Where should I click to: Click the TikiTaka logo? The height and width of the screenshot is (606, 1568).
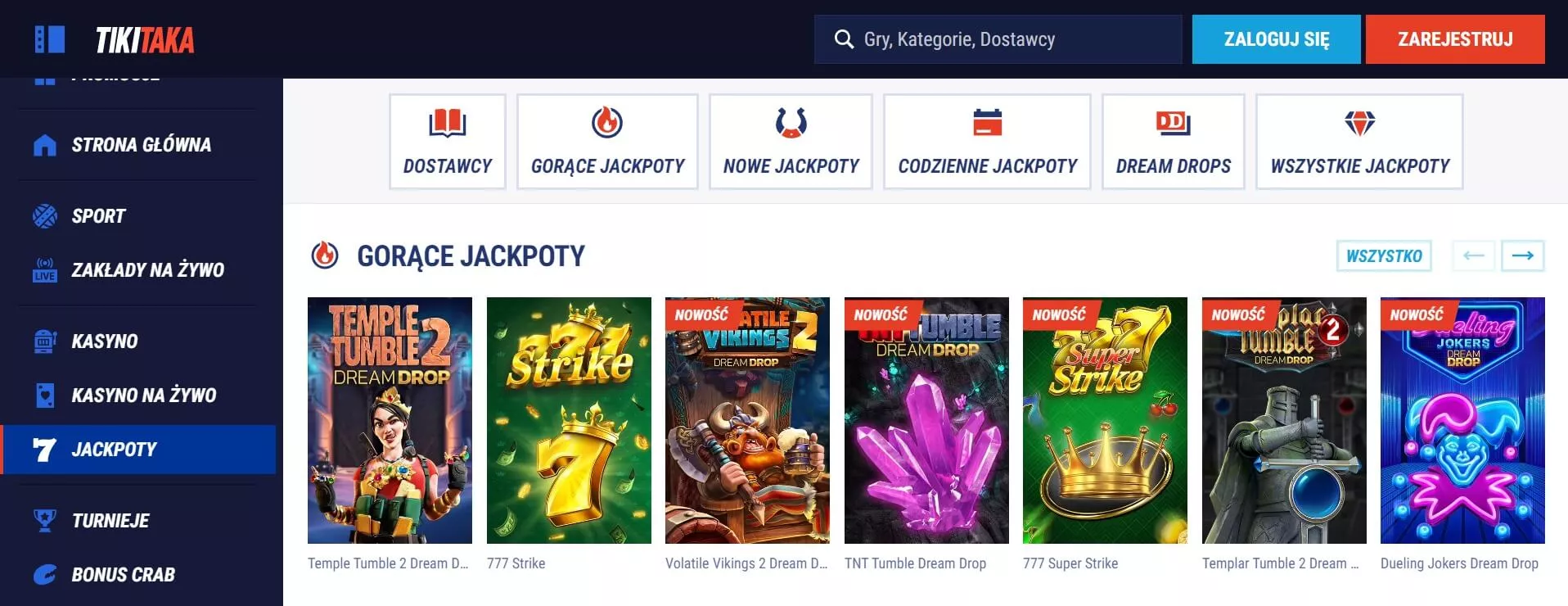[145, 40]
